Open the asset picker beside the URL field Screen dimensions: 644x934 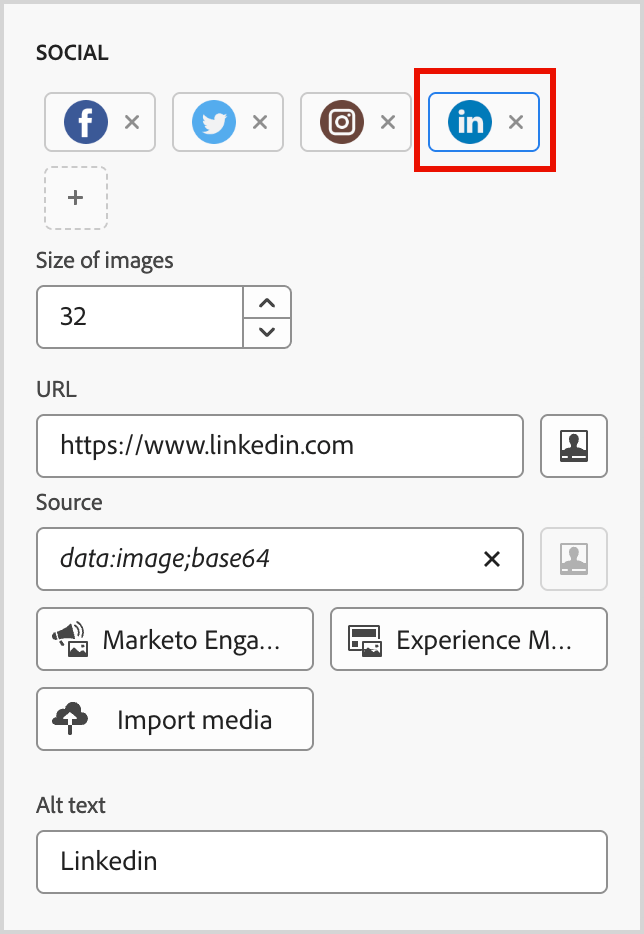click(x=574, y=447)
